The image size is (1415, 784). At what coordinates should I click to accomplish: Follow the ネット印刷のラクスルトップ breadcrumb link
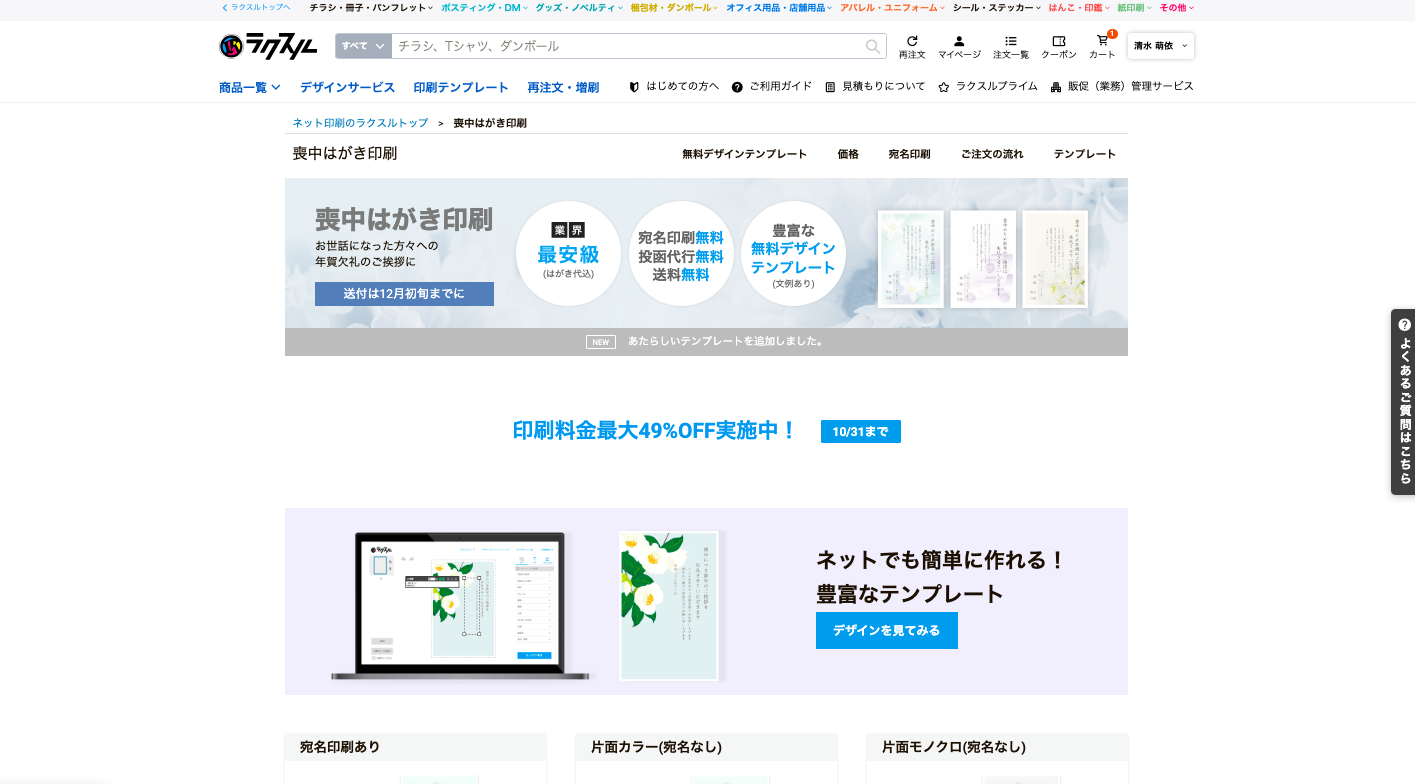[x=360, y=123]
